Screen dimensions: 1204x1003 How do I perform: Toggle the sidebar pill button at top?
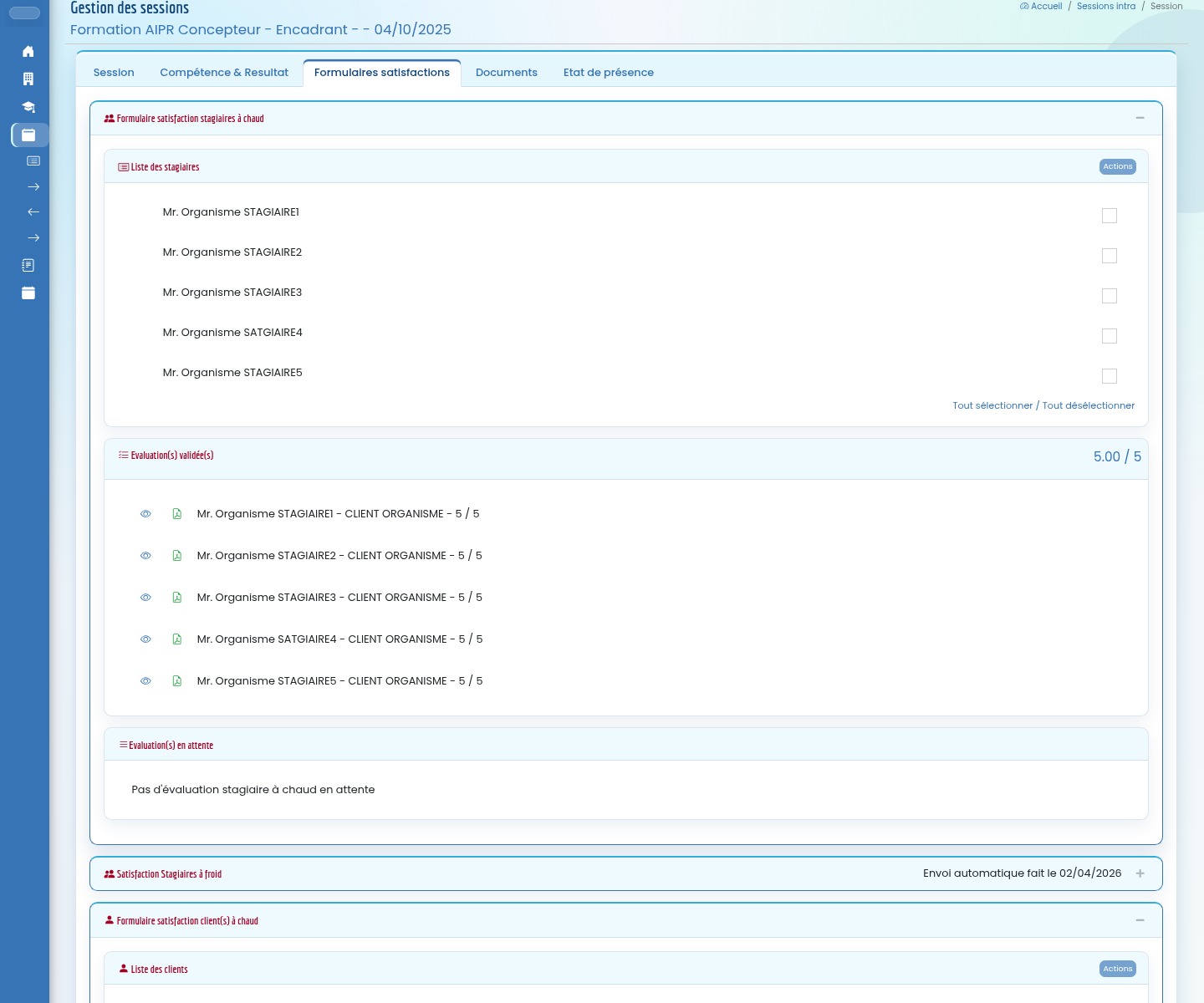pos(24,13)
